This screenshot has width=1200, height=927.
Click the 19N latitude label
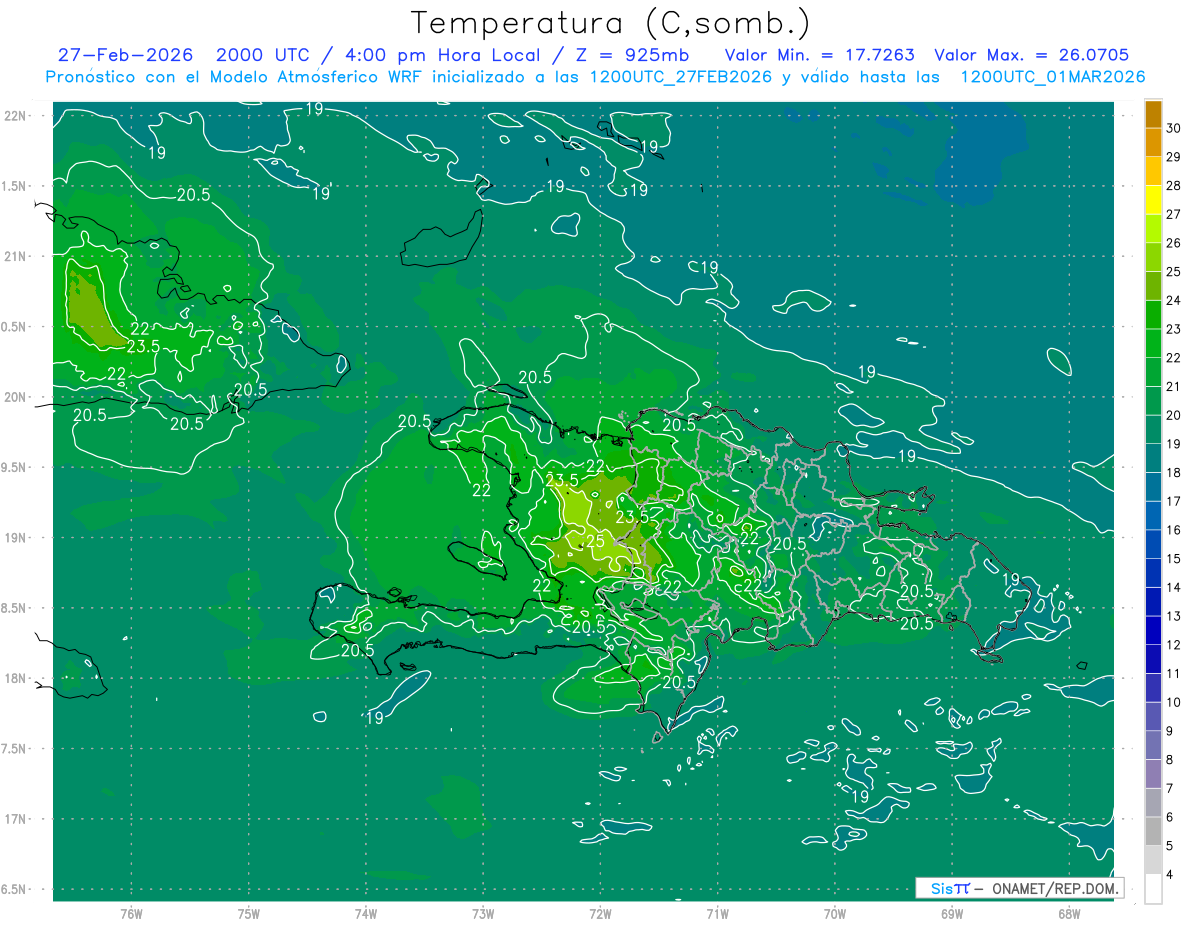click(16, 537)
